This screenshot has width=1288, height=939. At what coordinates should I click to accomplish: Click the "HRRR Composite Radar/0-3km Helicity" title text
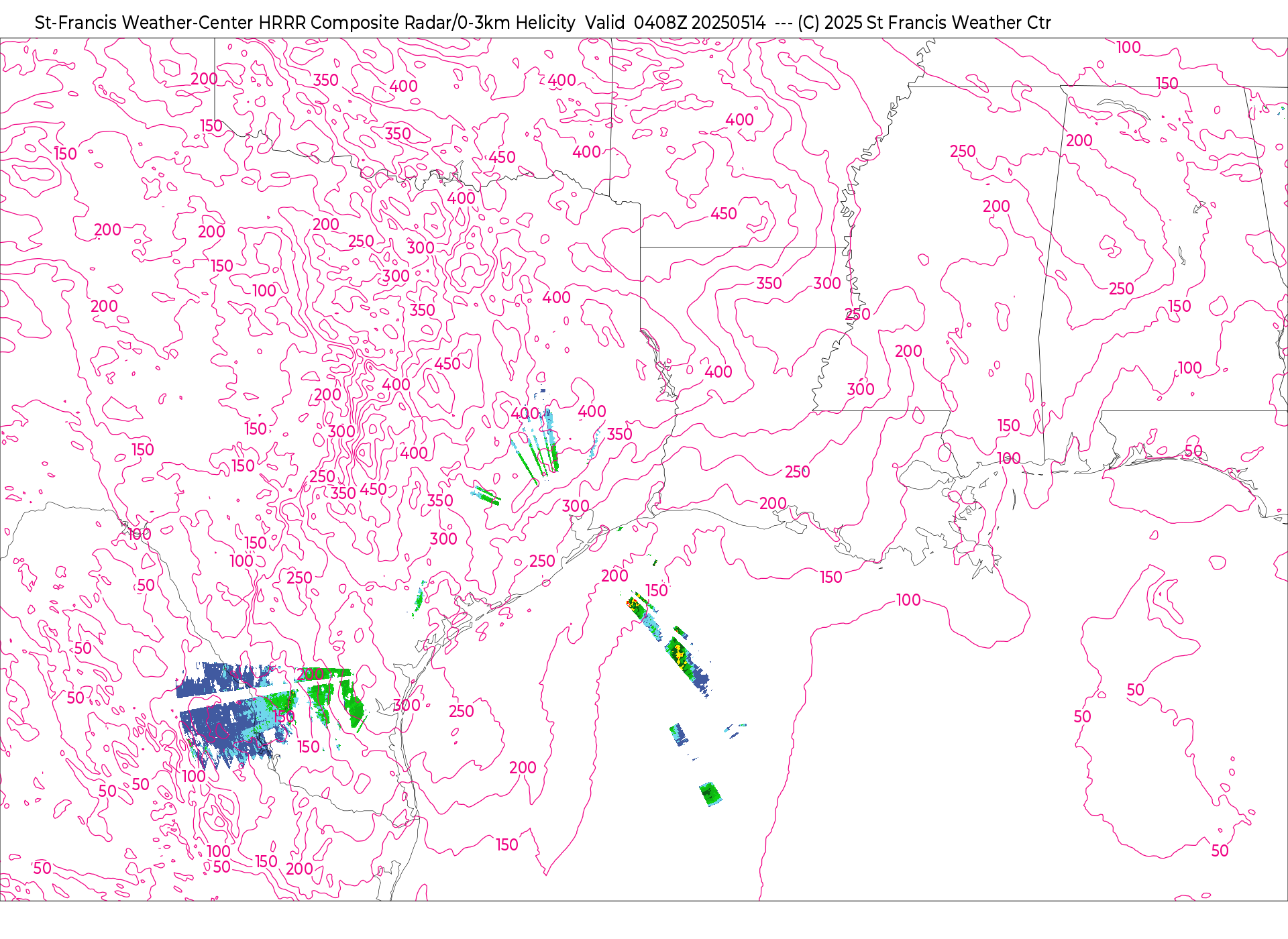click(x=417, y=23)
